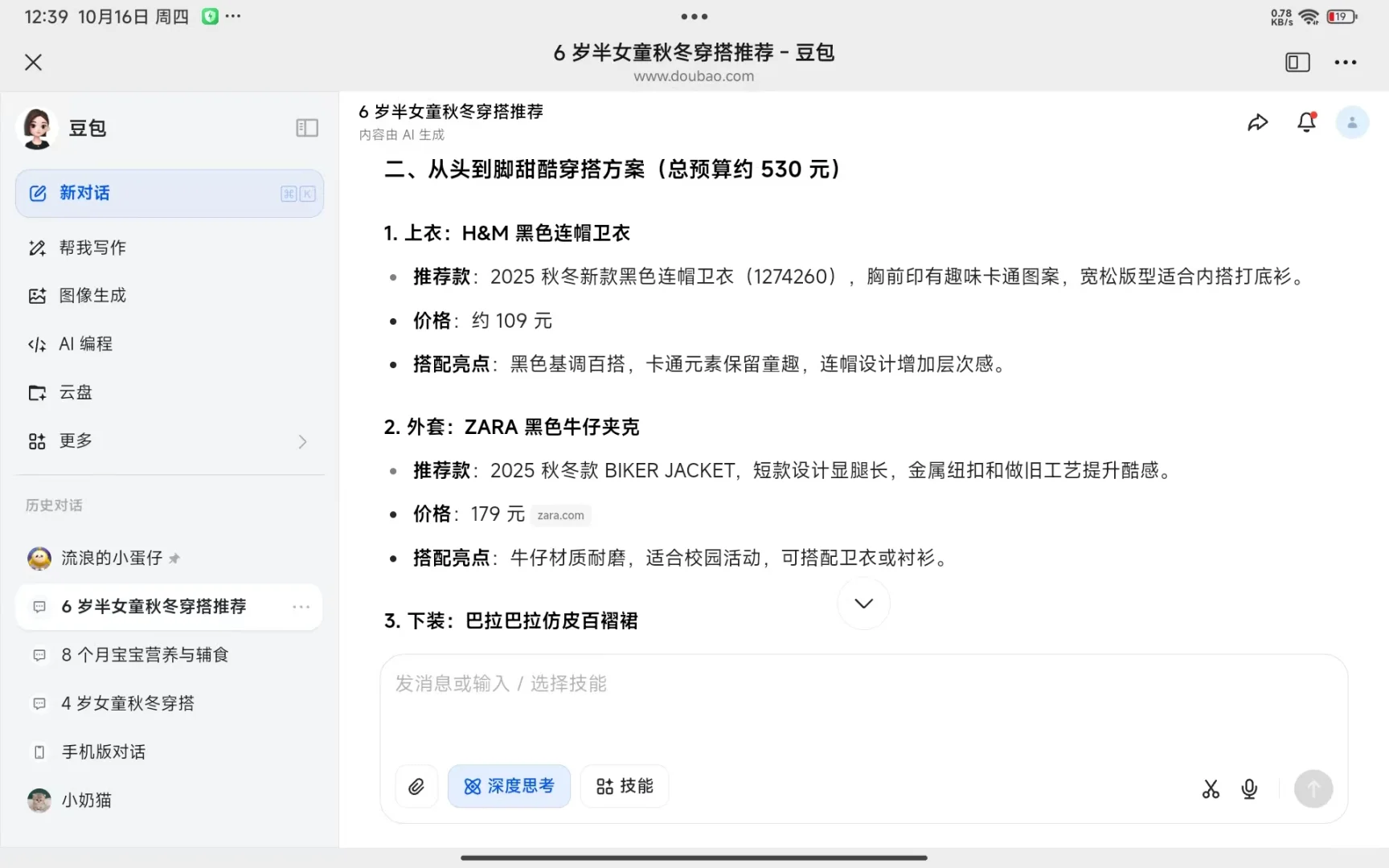The height and width of the screenshot is (868, 1389).
Task: Click the 历史对话 section label
Action: (54, 506)
